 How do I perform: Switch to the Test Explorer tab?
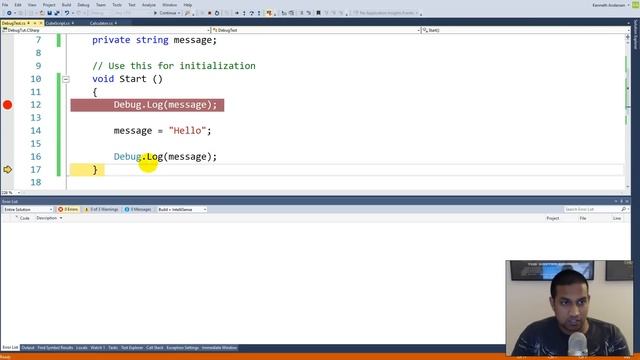132,348
